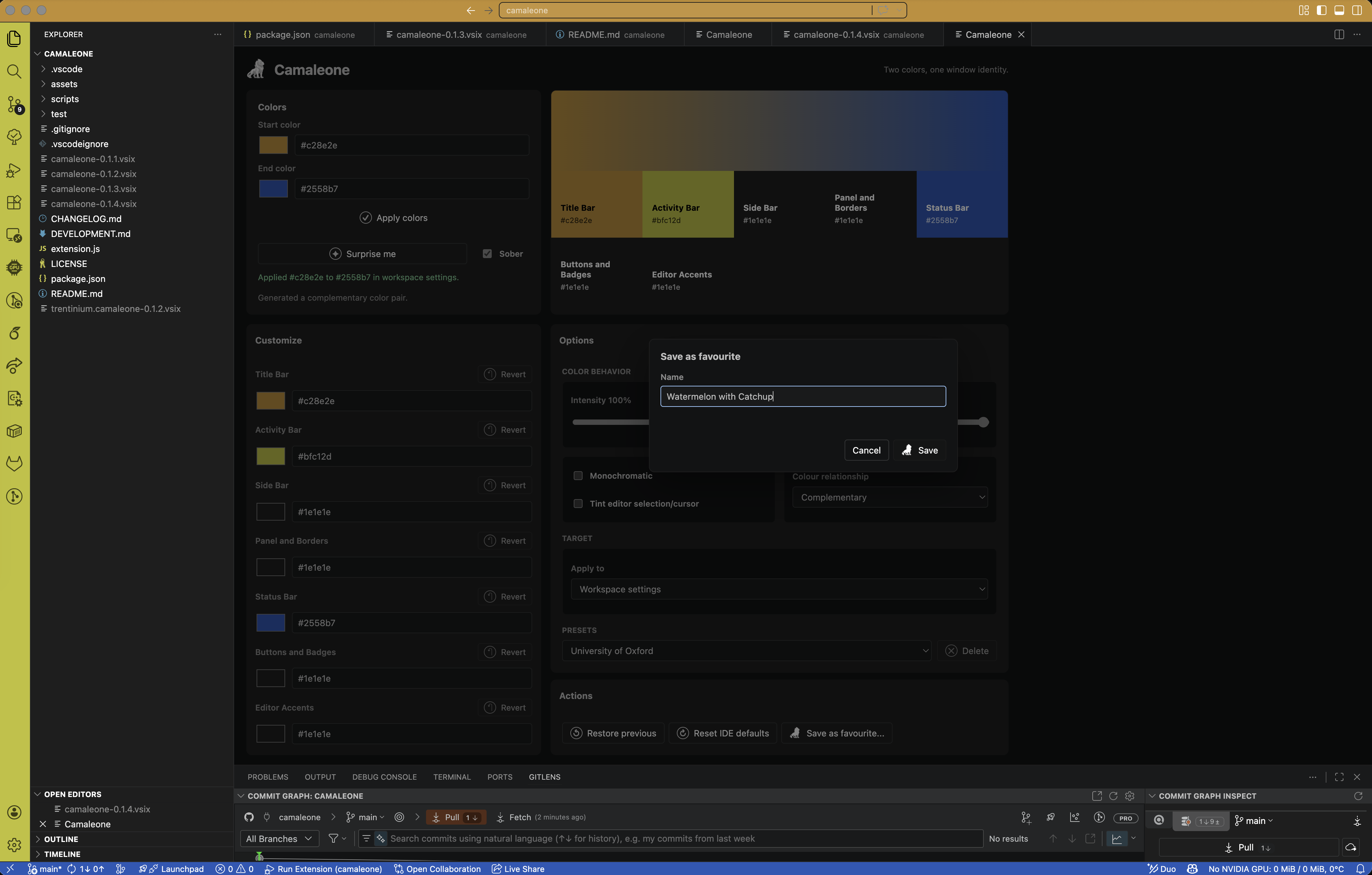
Task: Open the Explorer view in activity bar
Action: pos(14,38)
